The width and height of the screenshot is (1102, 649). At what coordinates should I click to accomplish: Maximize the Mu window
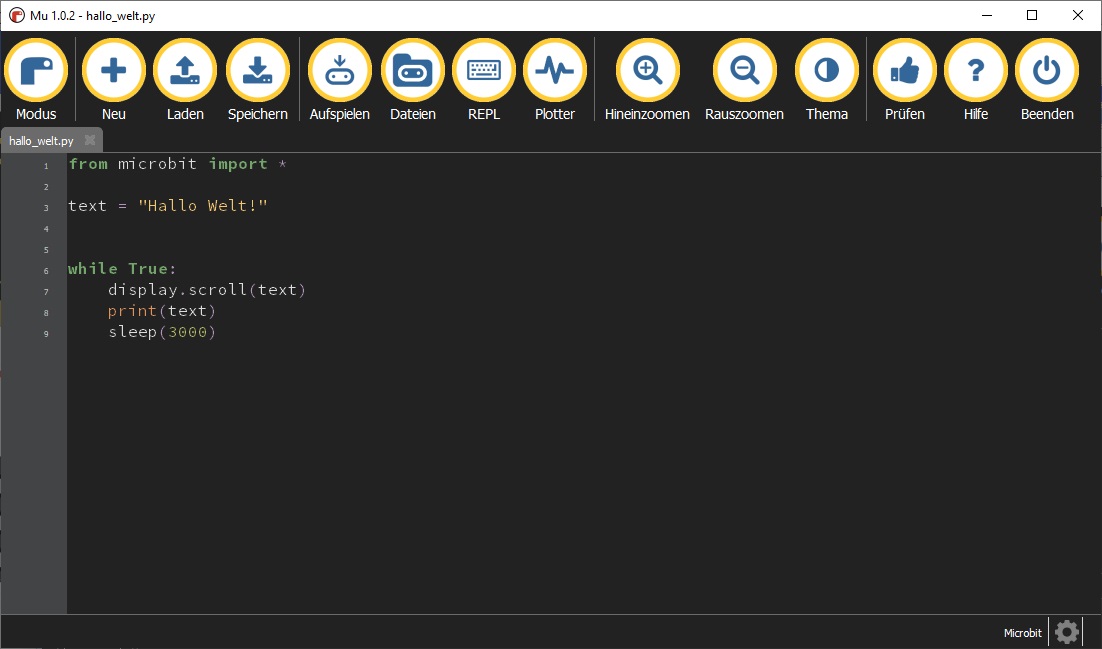(1032, 15)
